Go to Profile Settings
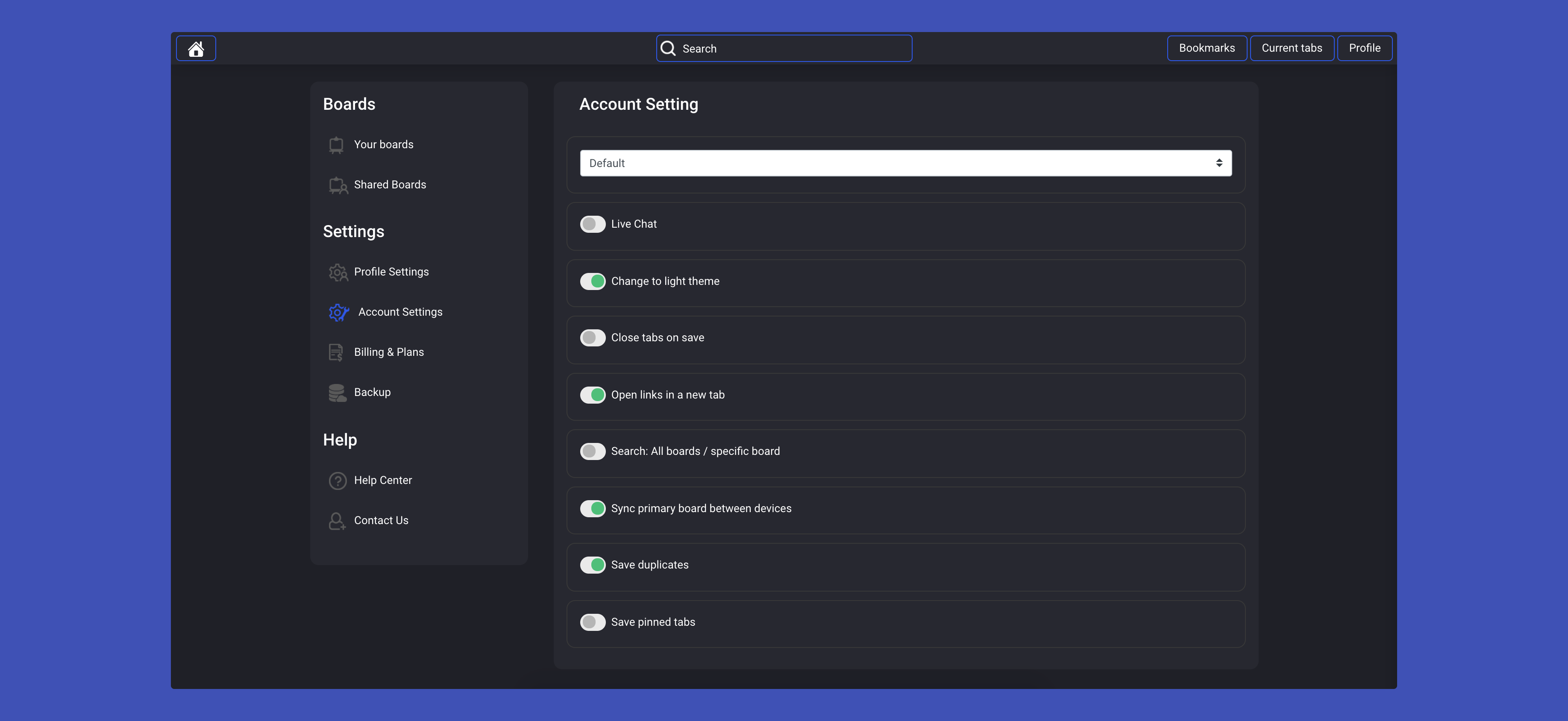 [x=391, y=272]
